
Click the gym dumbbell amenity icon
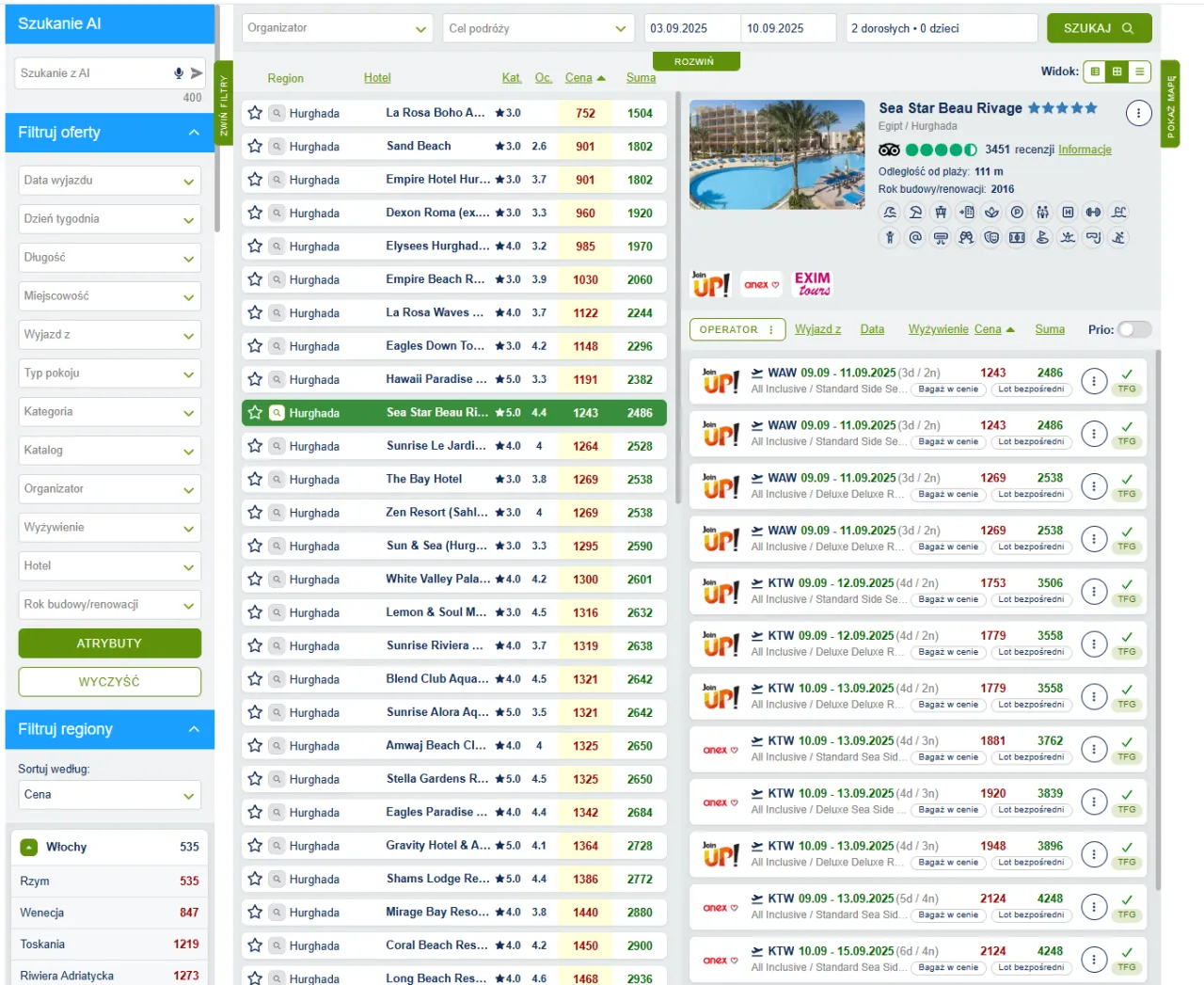click(1093, 213)
